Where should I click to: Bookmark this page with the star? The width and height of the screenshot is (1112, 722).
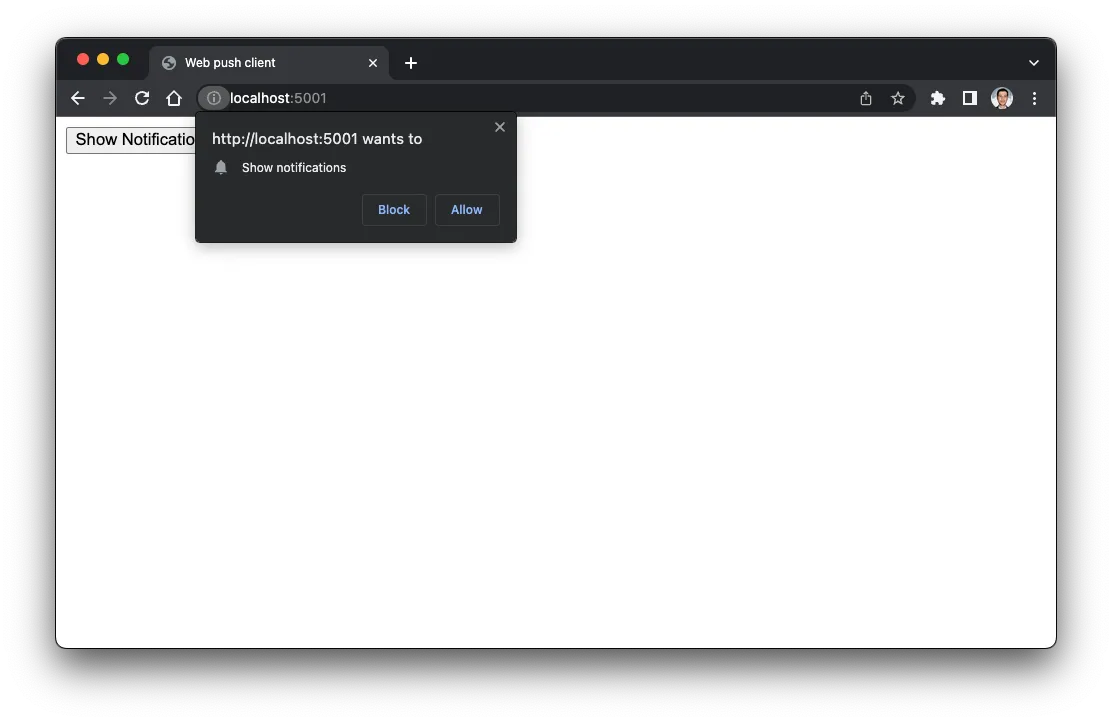coord(898,98)
